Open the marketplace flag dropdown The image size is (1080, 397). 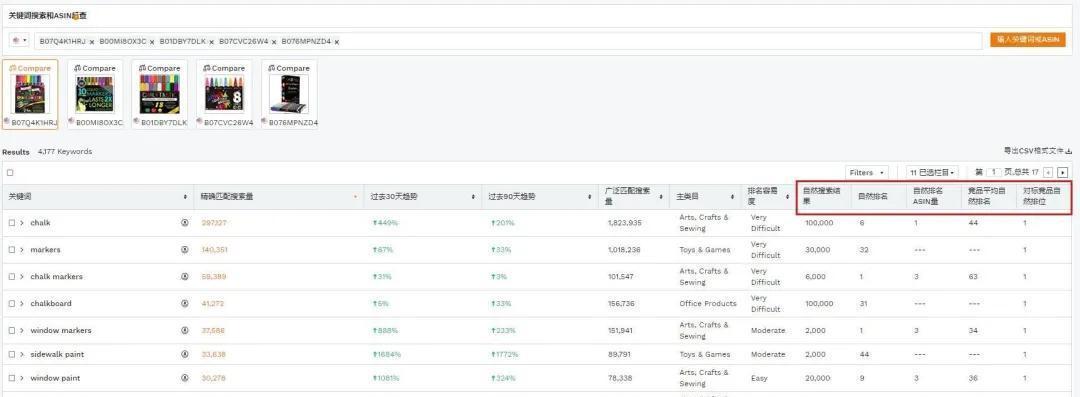[19, 41]
